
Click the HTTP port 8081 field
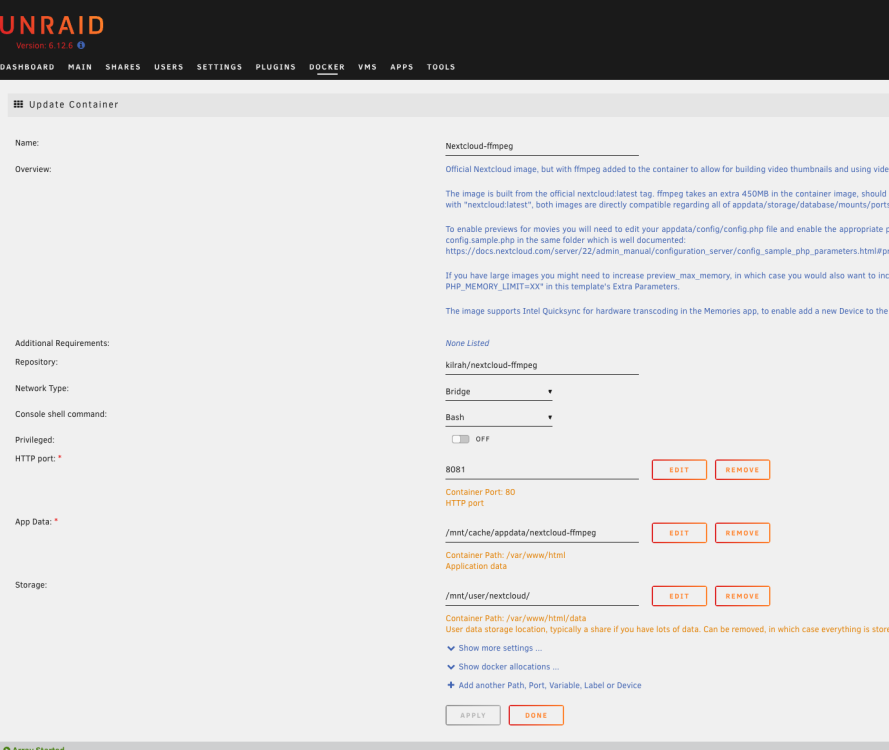(541, 469)
